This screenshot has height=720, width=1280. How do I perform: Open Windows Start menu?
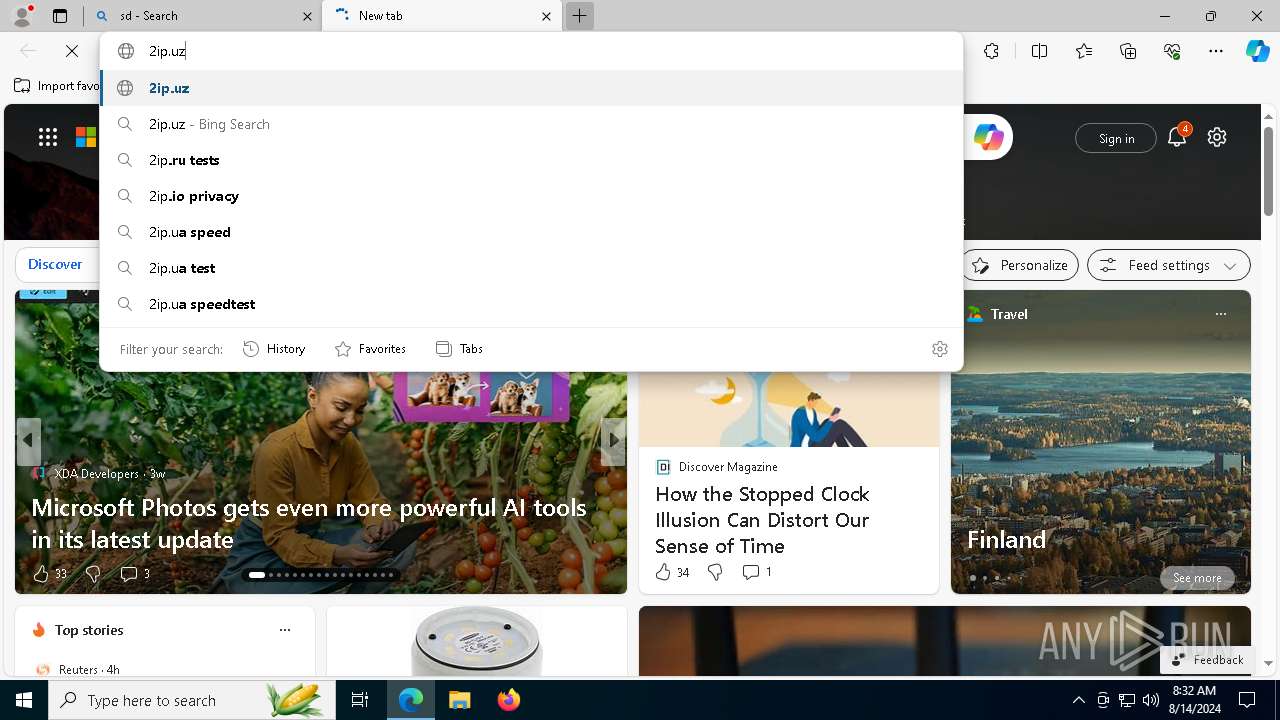tap(24, 700)
